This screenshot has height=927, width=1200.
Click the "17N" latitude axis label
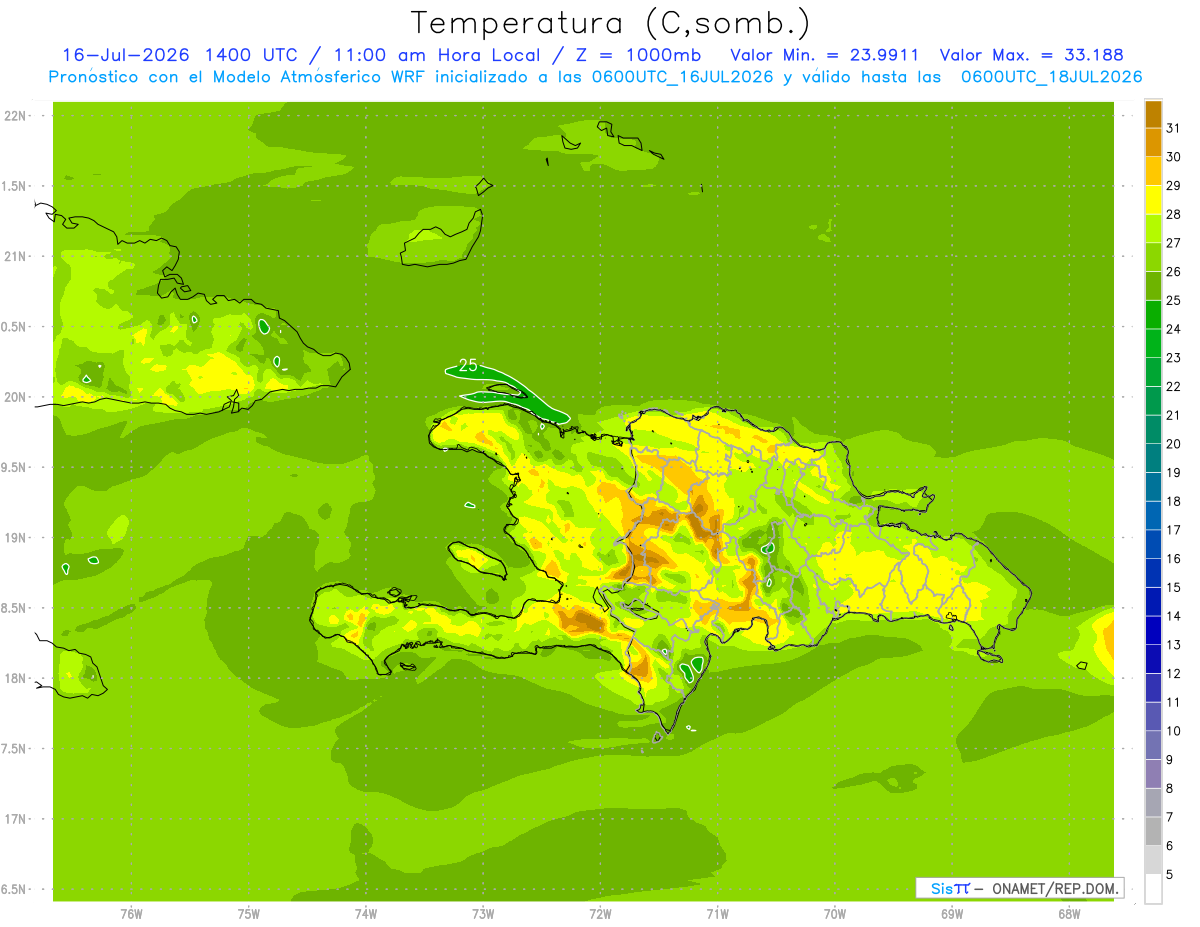tap(17, 820)
